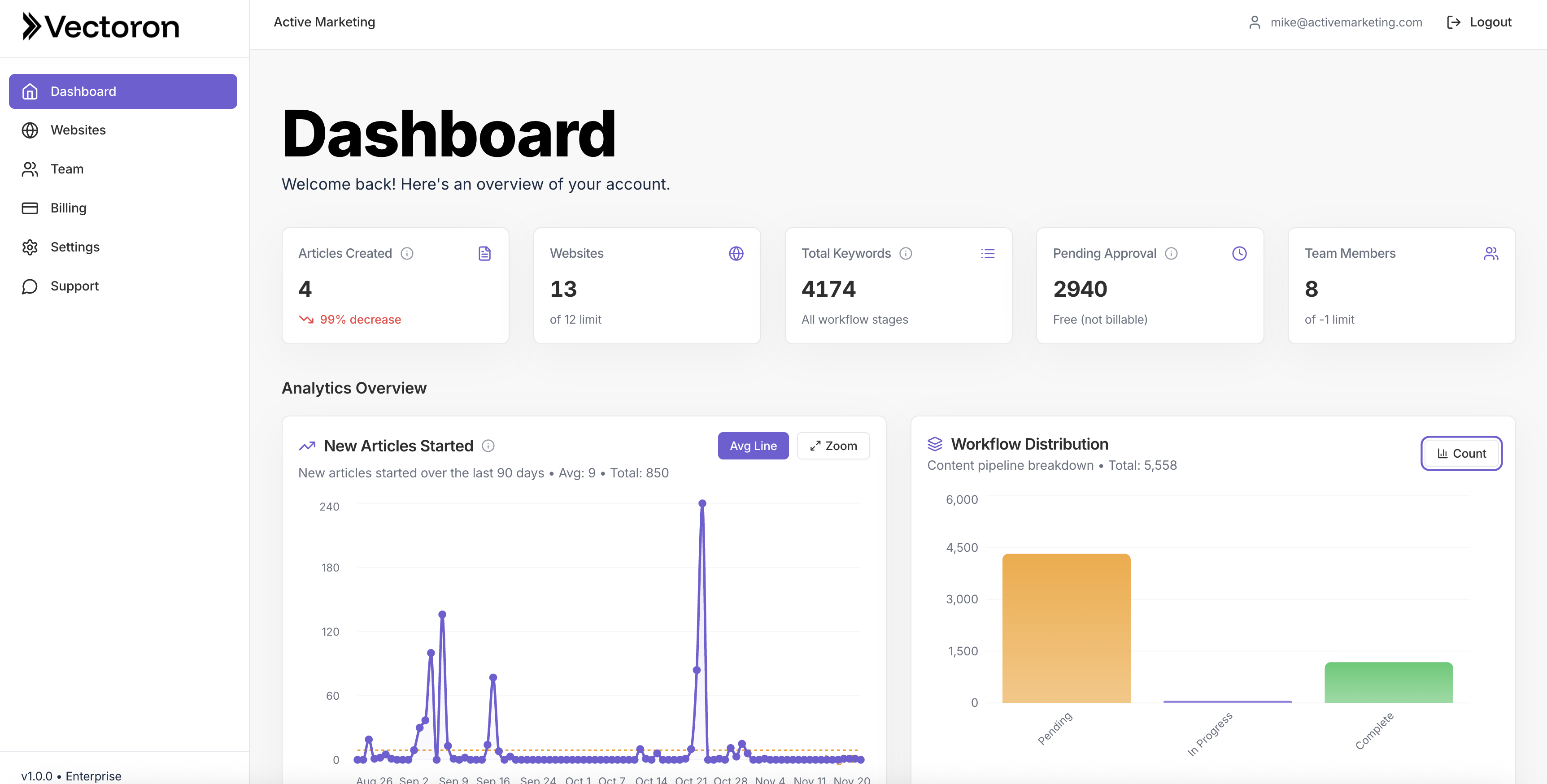Click the document icon on Articles Created card

point(484,253)
